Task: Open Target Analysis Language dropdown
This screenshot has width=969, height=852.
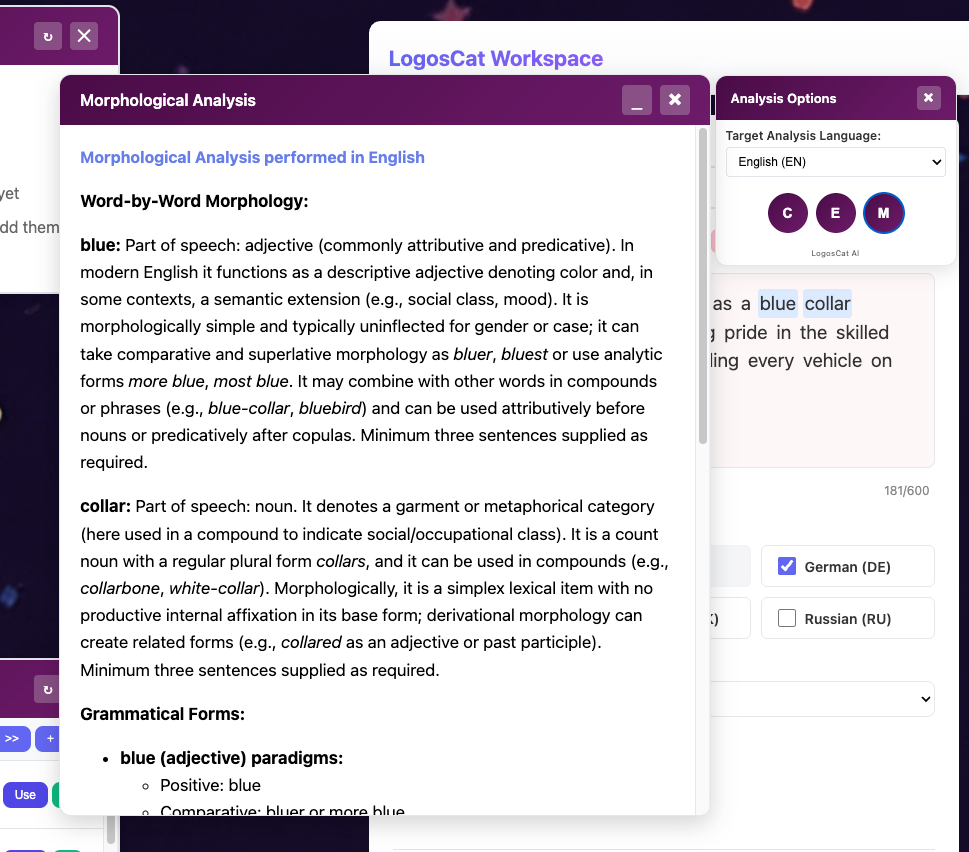Action: tap(835, 162)
